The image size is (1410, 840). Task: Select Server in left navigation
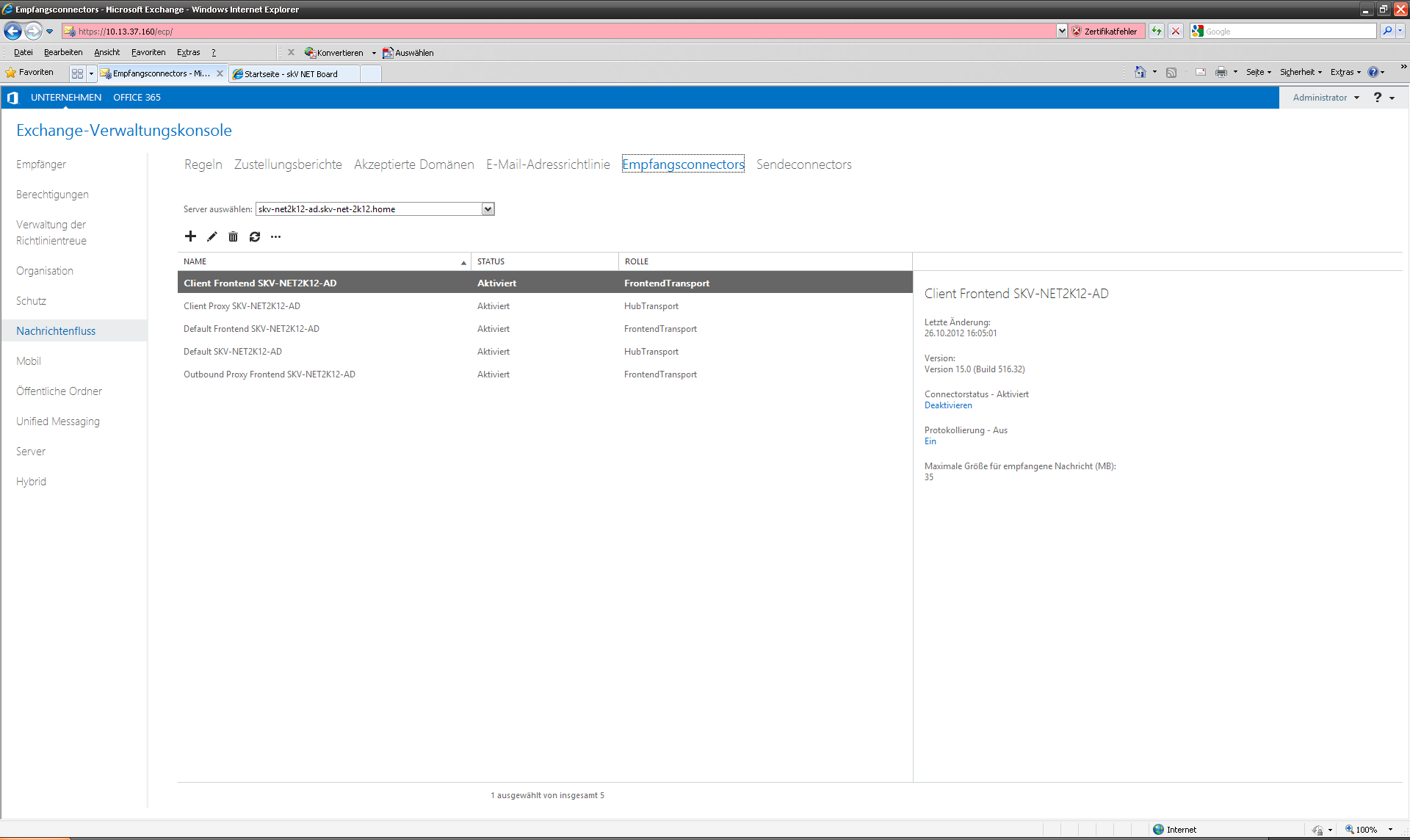31,452
